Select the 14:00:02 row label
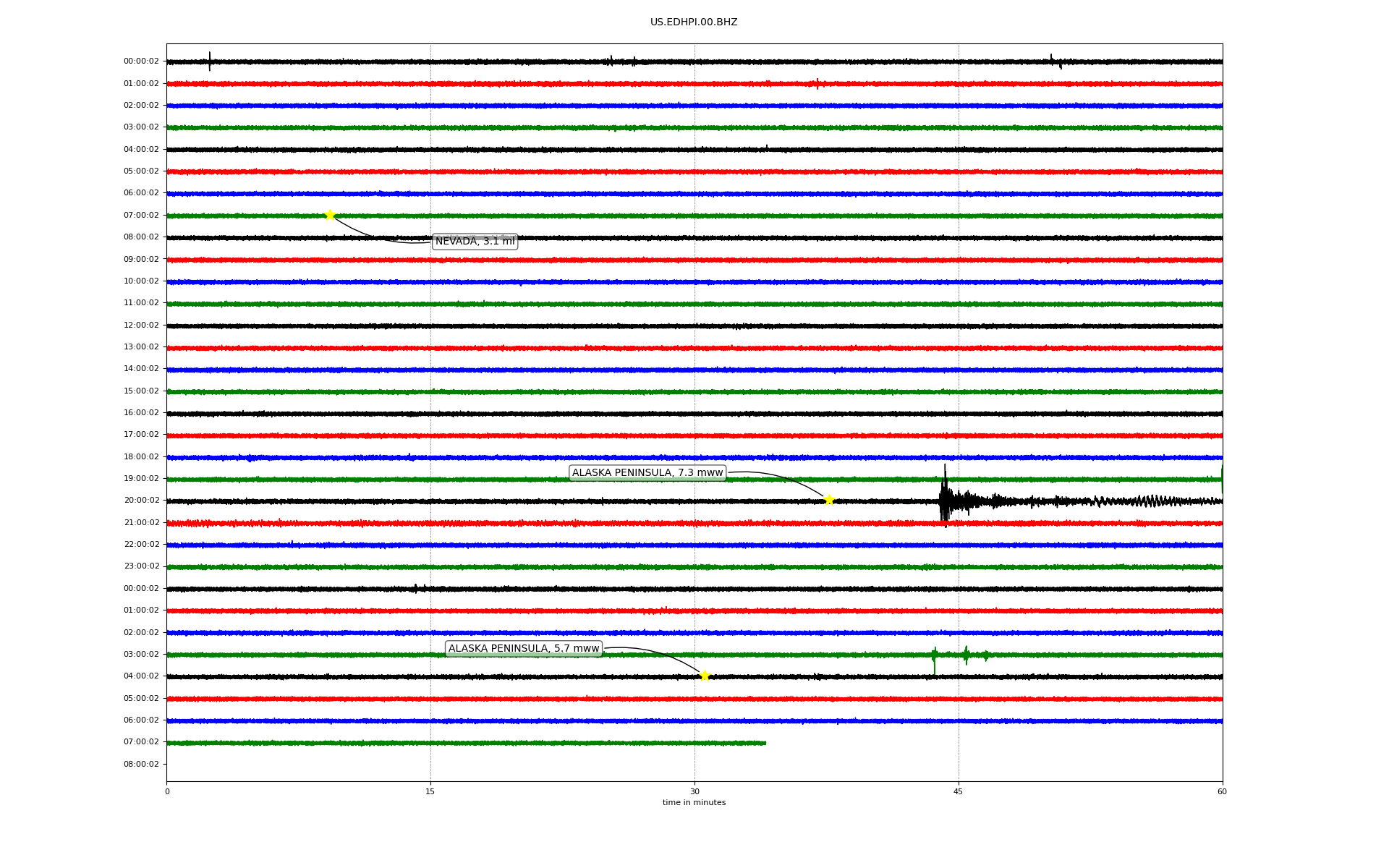Screen dimensions: 1389x868 click(141, 369)
